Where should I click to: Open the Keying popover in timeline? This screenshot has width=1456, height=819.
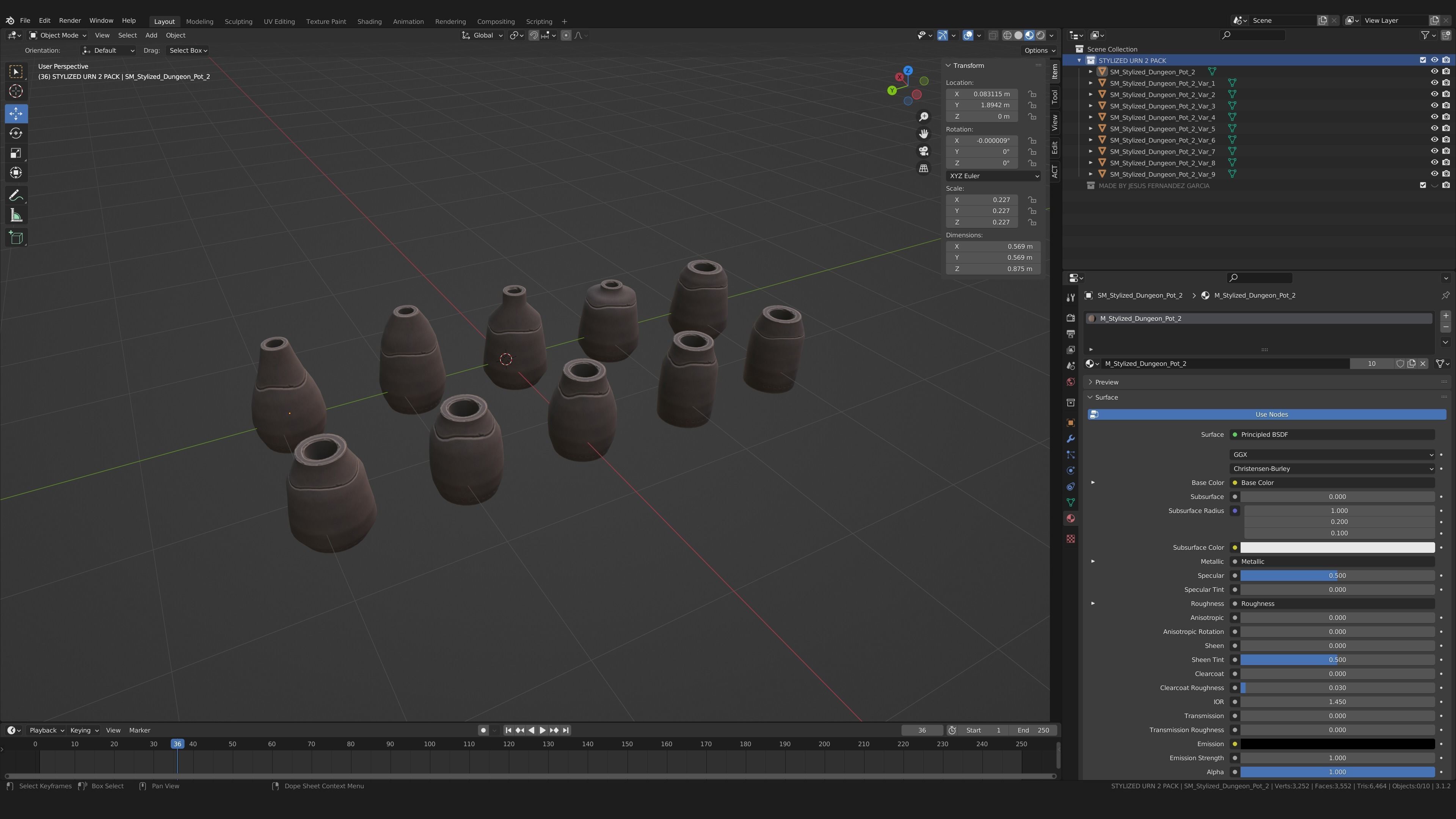(84, 730)
